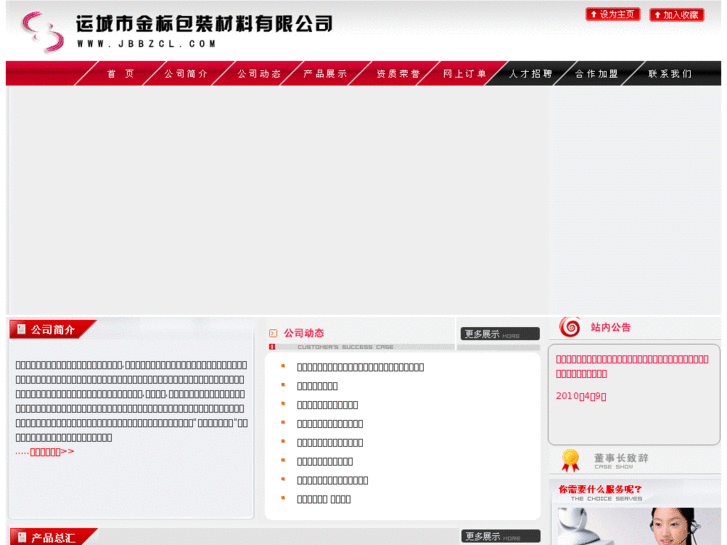Open the last news item in 公司动态 list

coord(324,500)
